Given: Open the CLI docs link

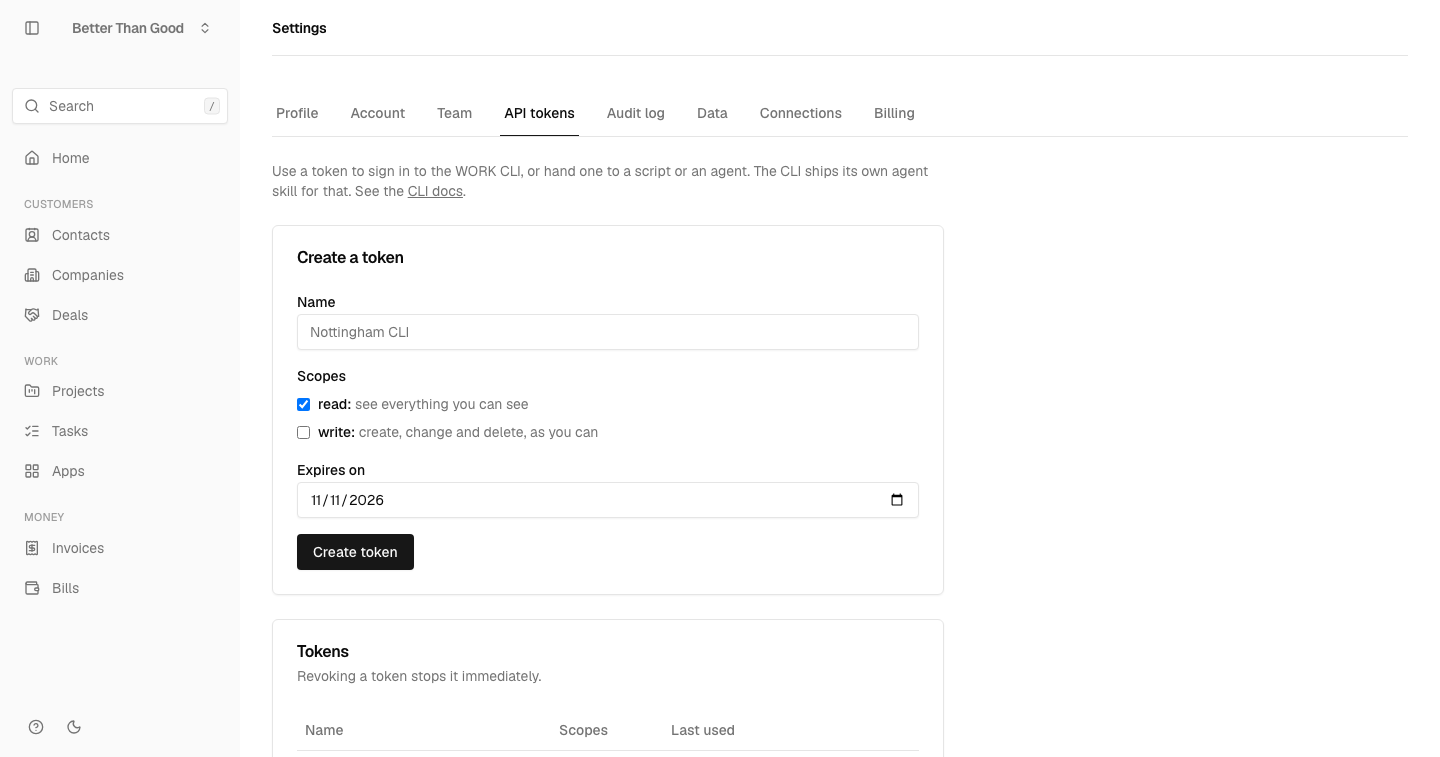Looking at the screenshot, I should pyautogui.click(x=435, y=191).
